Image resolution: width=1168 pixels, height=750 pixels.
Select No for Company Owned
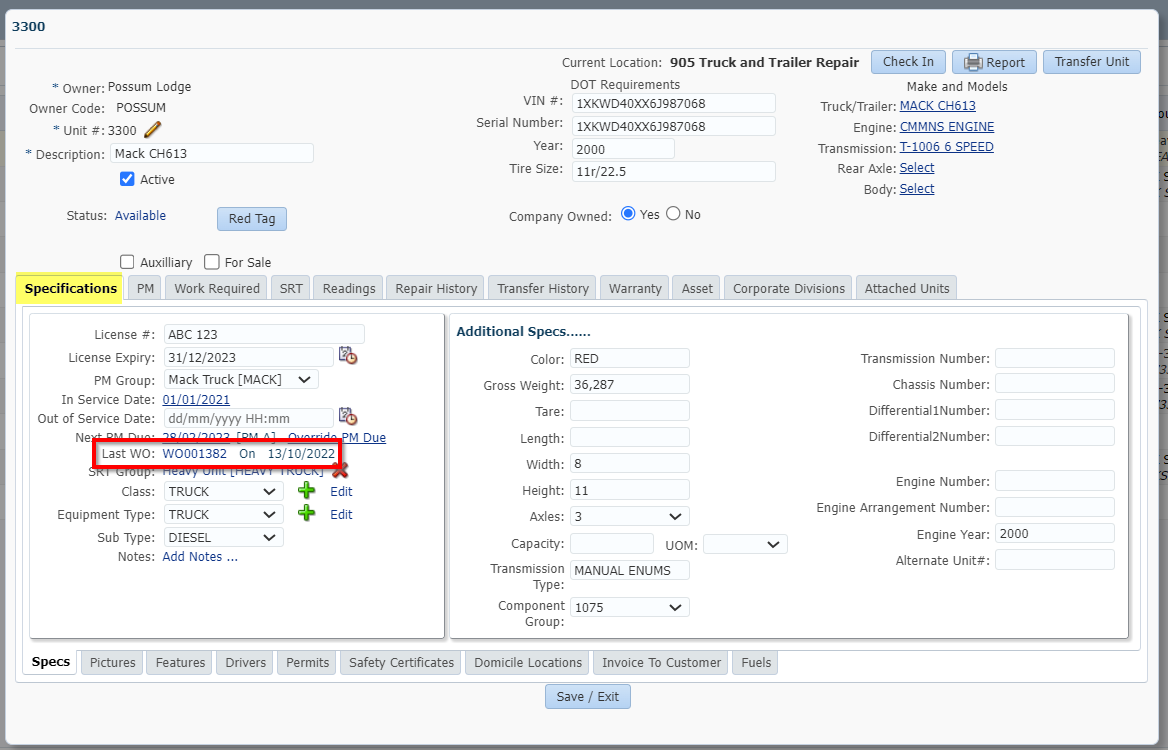[x=673, y=214]
